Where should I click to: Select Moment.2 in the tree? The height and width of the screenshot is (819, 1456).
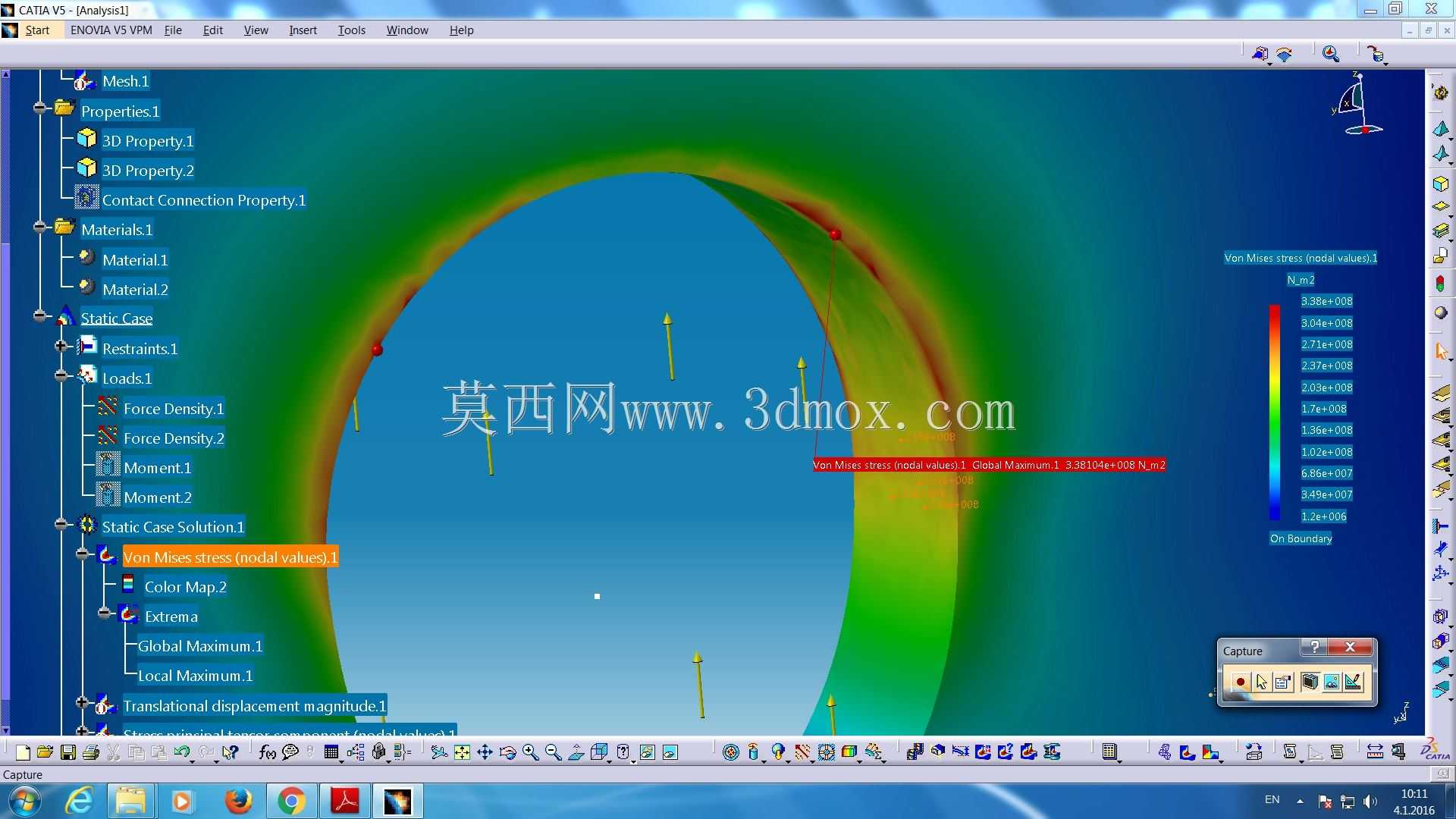pos(158,497)
